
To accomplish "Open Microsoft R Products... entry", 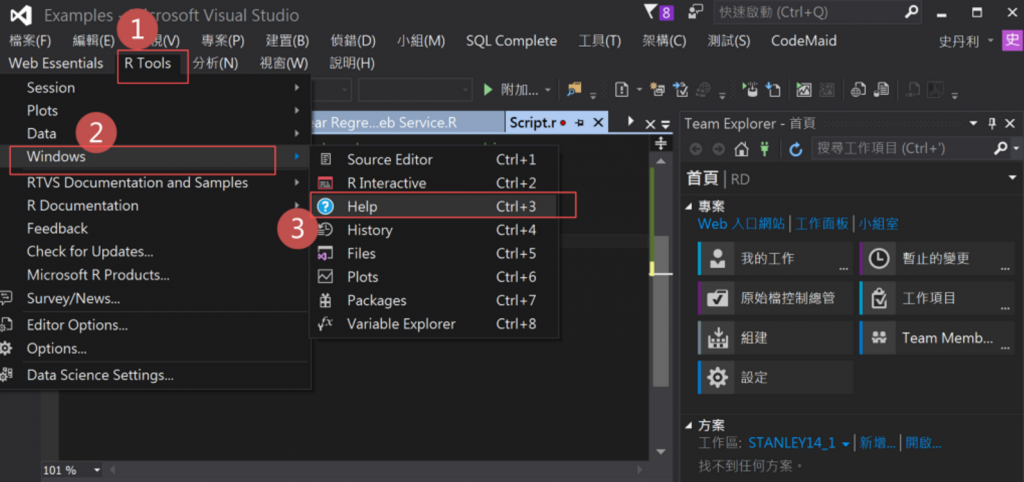I will 155,275.
